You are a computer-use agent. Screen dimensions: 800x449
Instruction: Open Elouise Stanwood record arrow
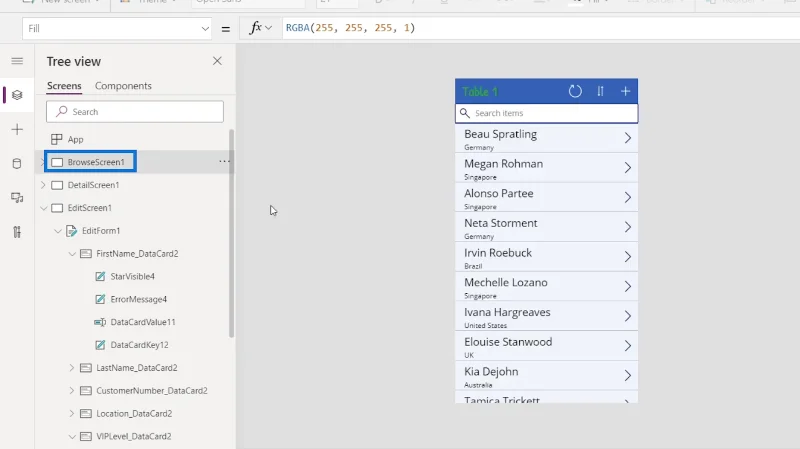628,345
